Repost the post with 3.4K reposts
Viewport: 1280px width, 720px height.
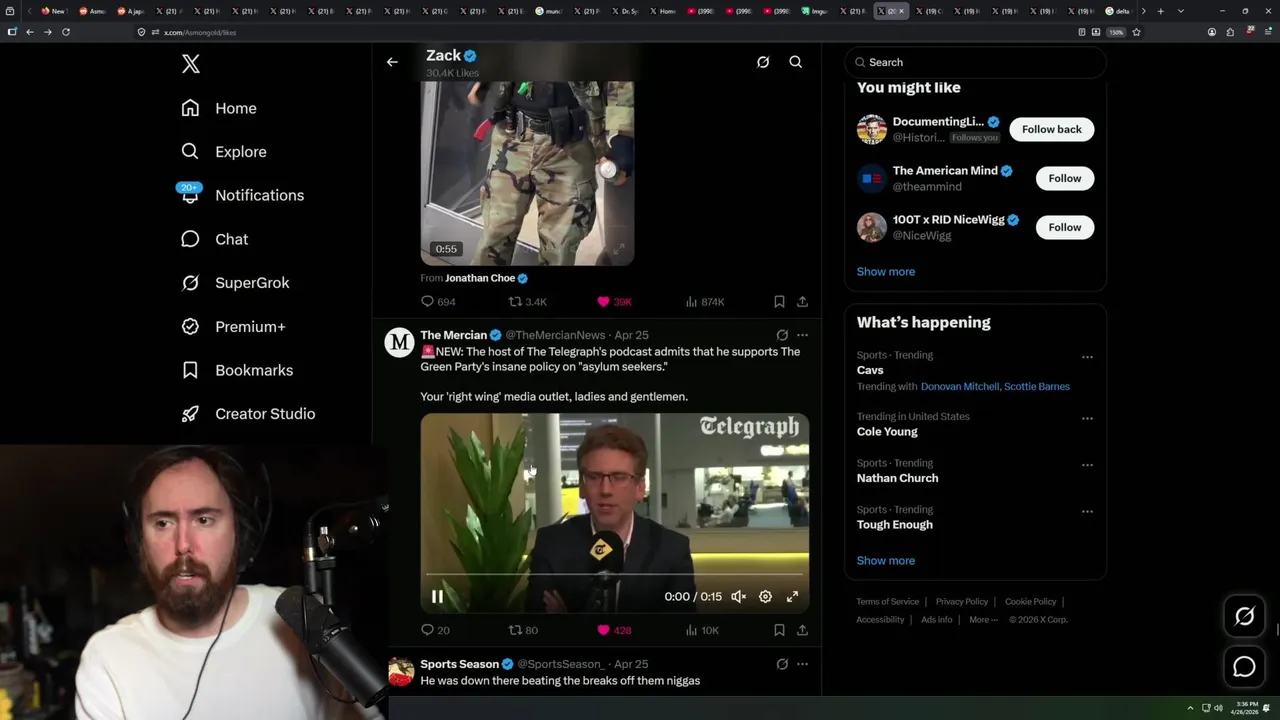tap(527, 301)
